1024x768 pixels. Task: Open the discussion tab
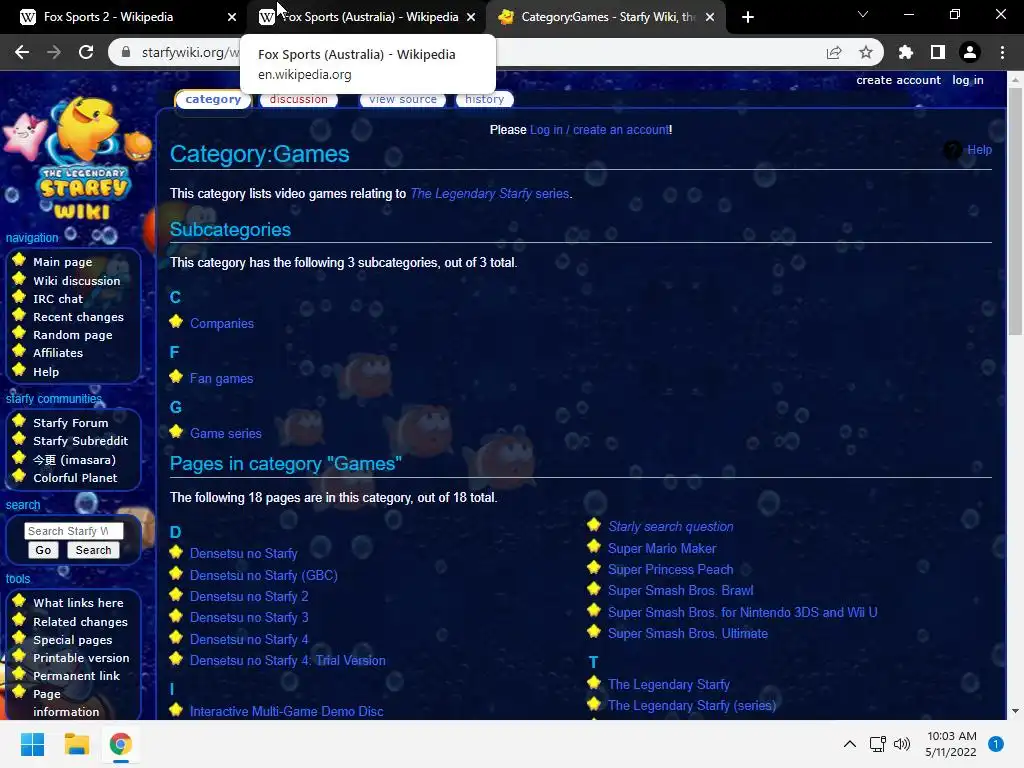tap(298, 99)
